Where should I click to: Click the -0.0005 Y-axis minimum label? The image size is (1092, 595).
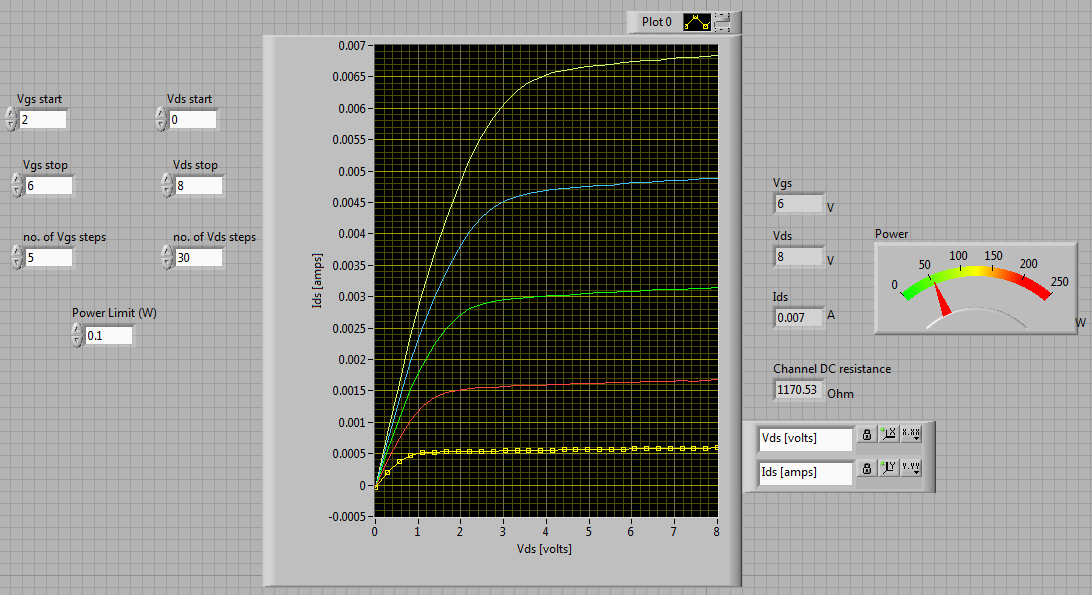pyautogui.click(x=347, y=516)
